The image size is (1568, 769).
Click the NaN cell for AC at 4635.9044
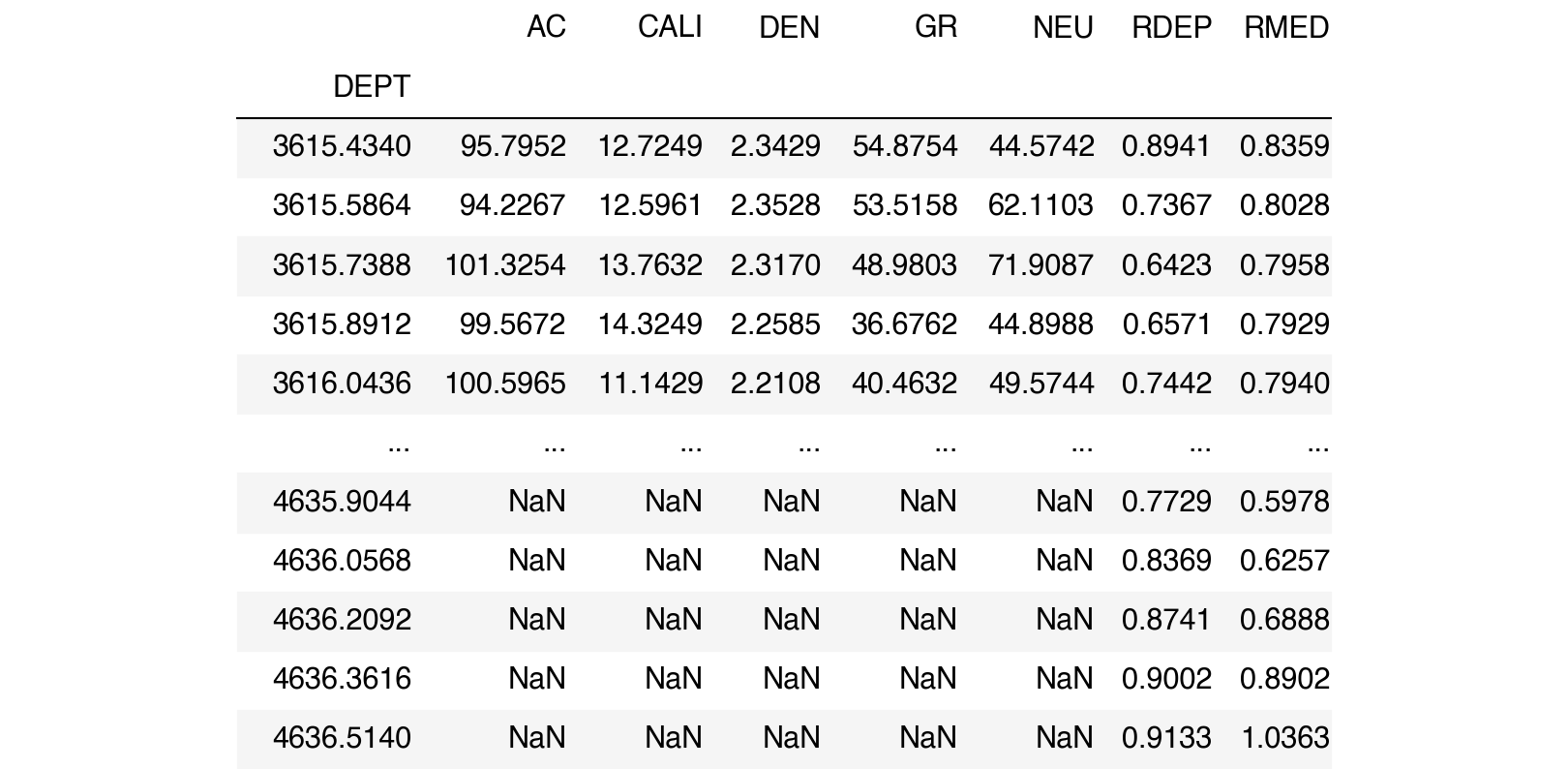click(x=536, y=502)
